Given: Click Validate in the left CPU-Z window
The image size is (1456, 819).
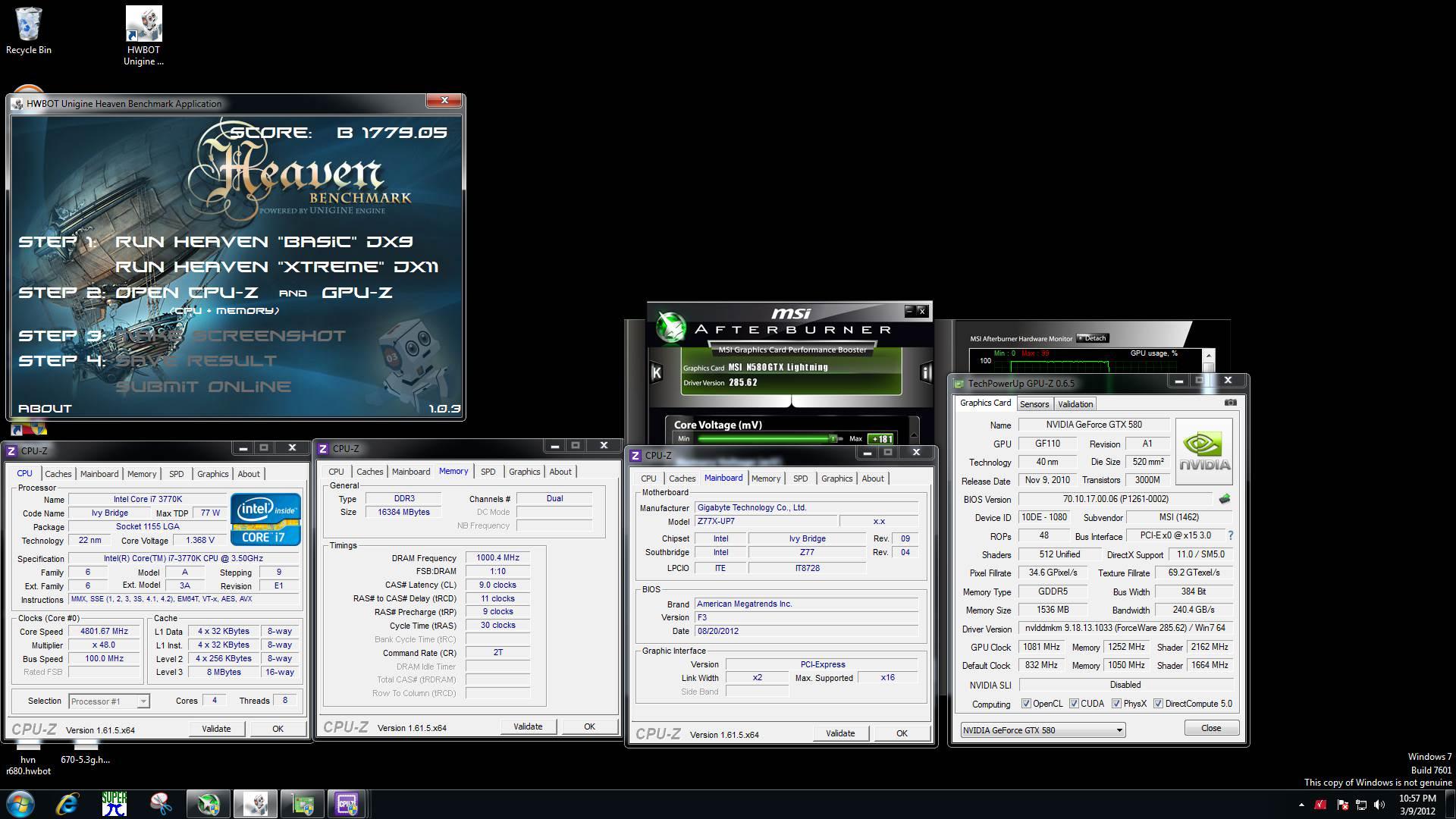Looking at the screenshot, I should (216, 729).
